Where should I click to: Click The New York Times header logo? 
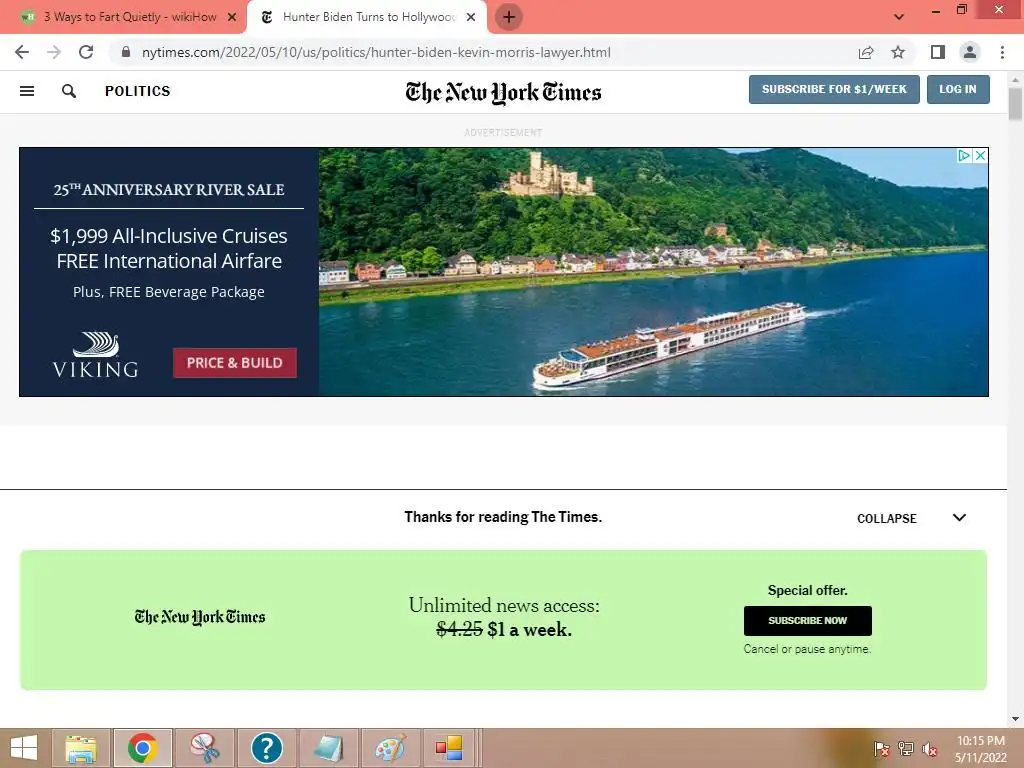point(503,92)
